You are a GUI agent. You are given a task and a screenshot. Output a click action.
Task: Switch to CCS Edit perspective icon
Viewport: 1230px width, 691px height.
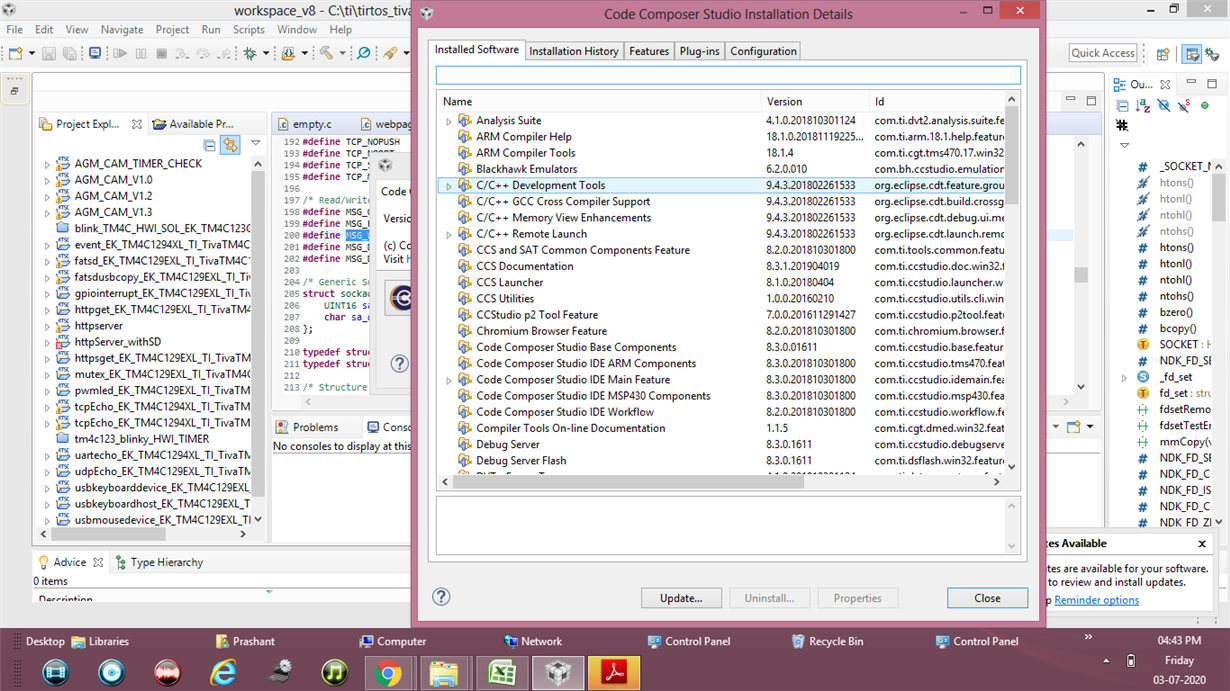coord(1191,54)
